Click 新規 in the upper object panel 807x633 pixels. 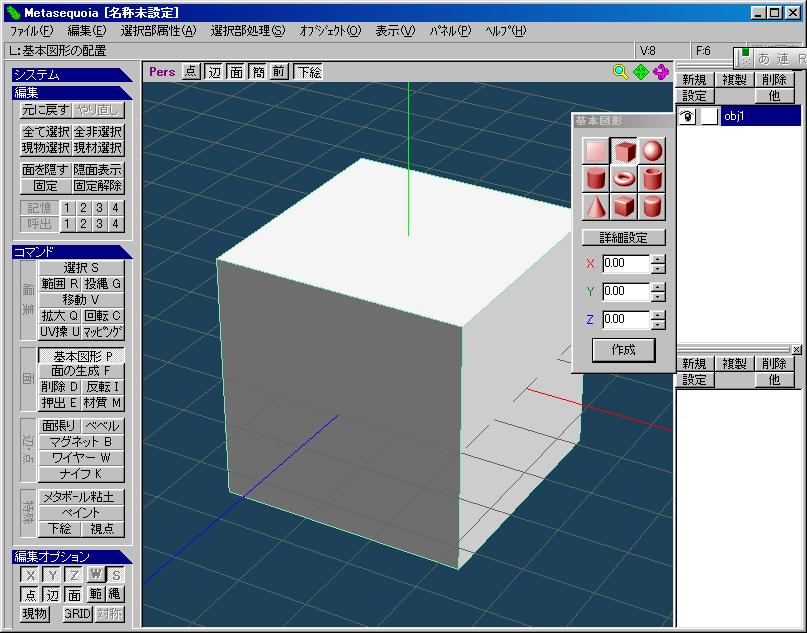click(x=694, y=80)
